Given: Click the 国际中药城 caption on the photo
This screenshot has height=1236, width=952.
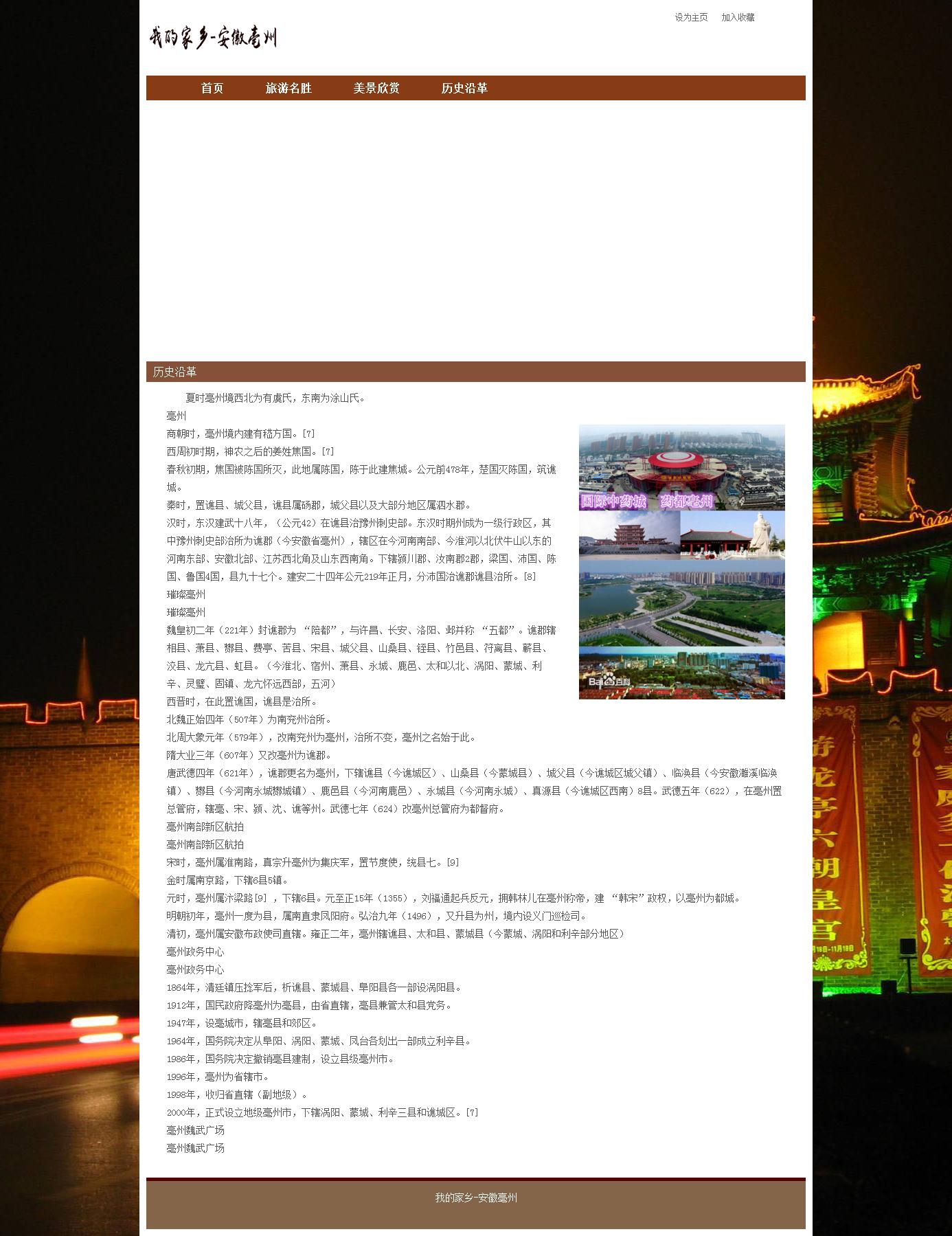Looking at the screenshot, I should pyautogui.click(x=614, y=501).
